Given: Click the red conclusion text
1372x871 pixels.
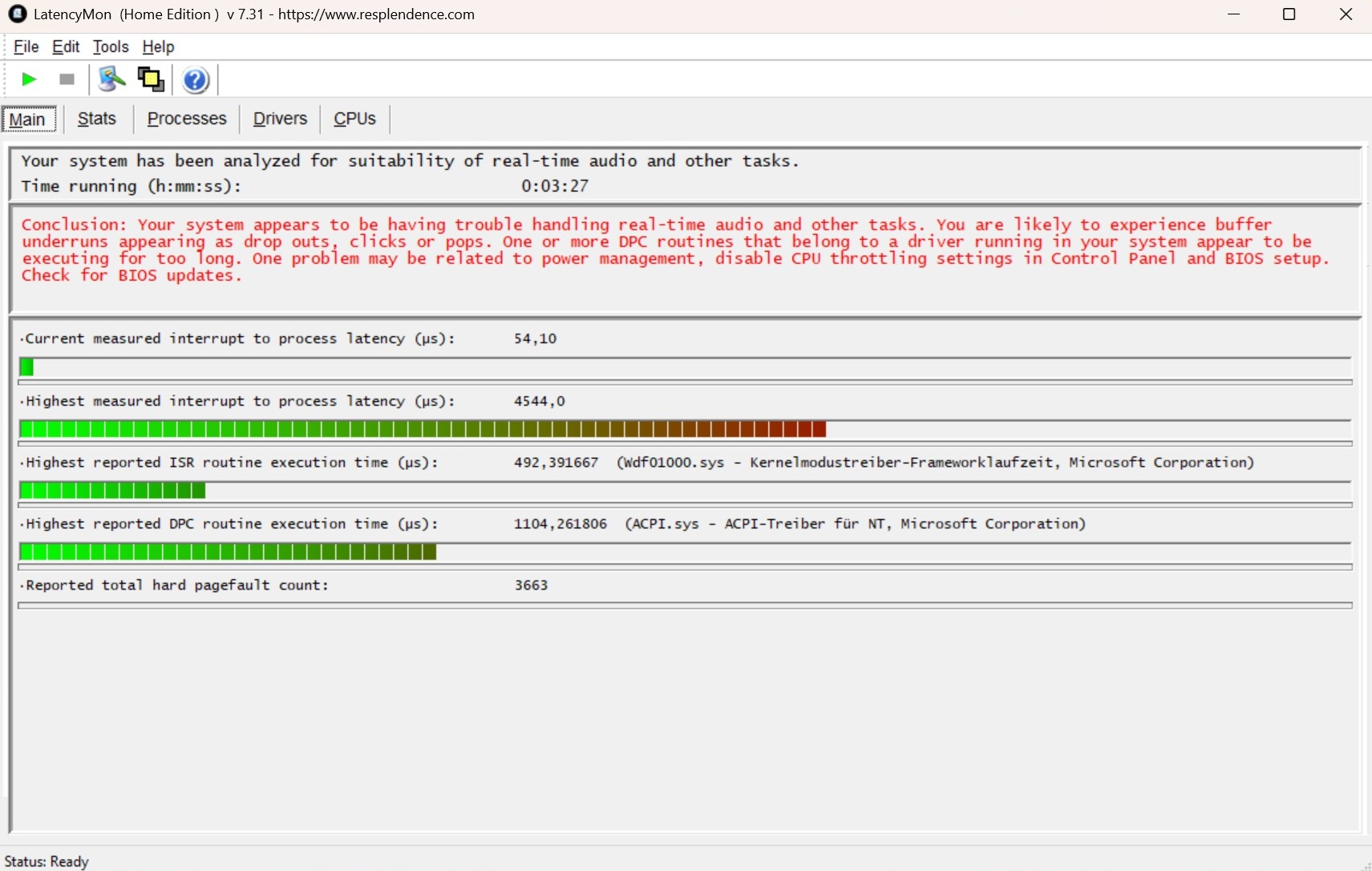Looking at the screenshot, I should click(674, 249).
